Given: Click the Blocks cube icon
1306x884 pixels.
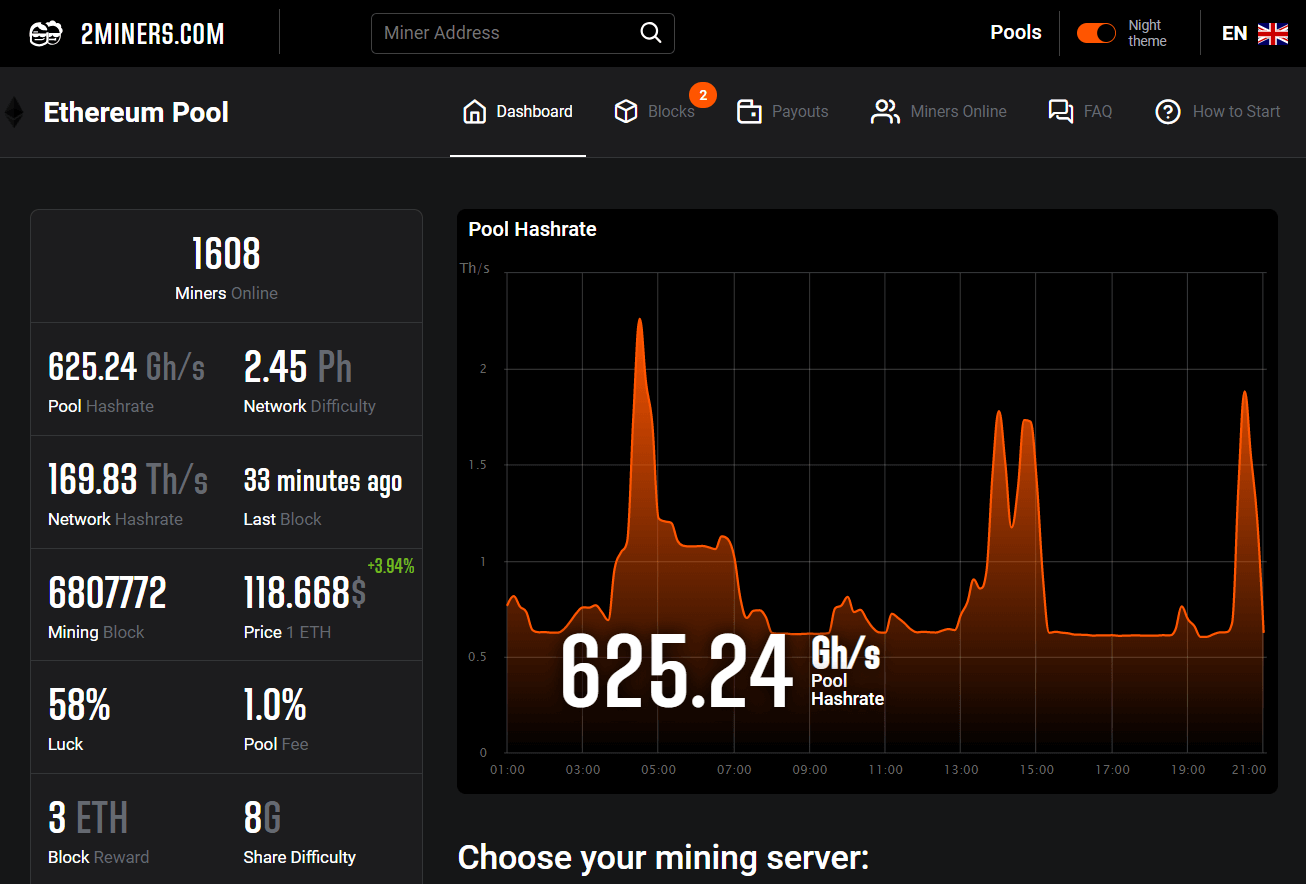Looking at the screenshot, I should [x=626, y=111].
